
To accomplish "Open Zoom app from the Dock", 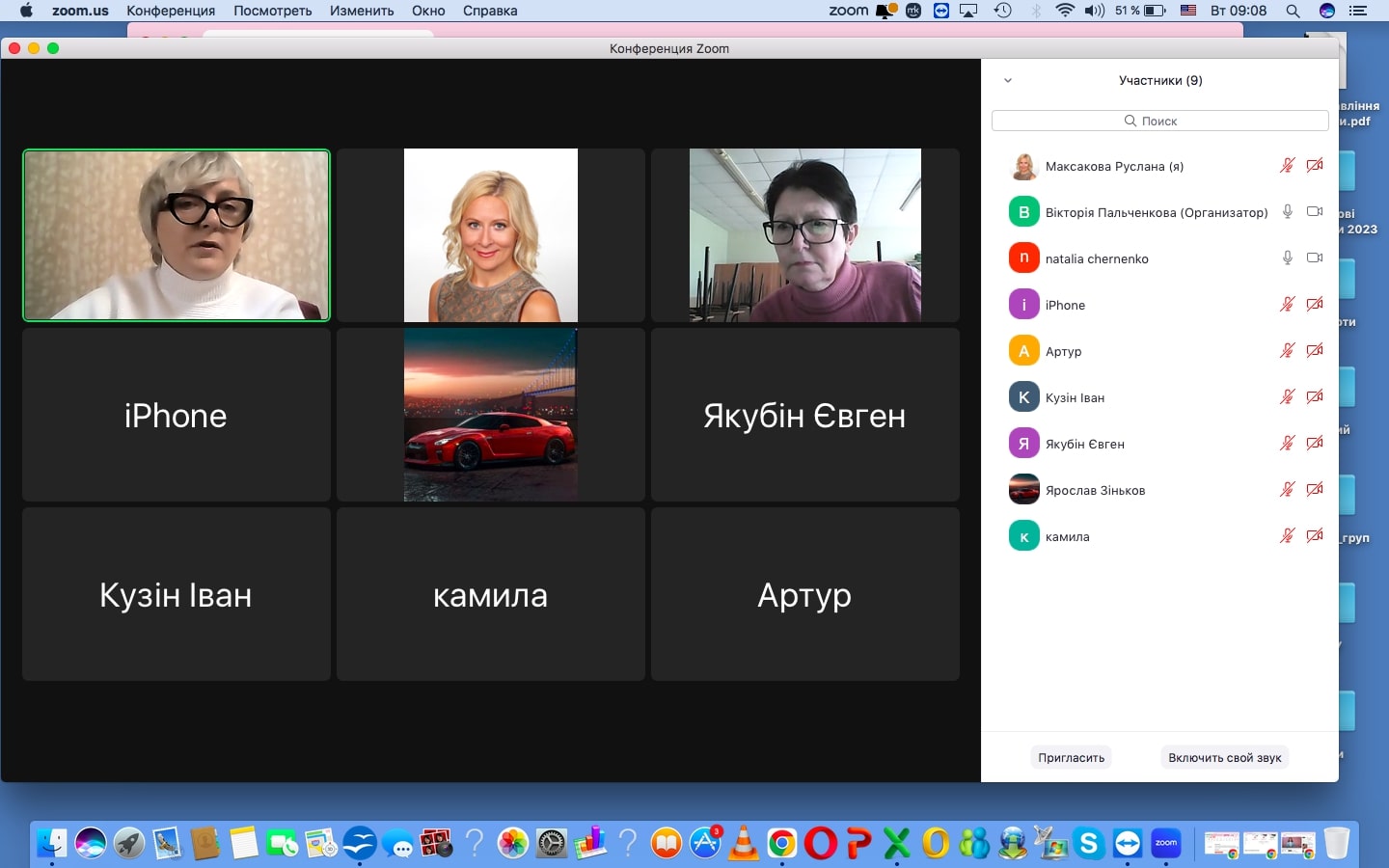I will point(1166,843).
